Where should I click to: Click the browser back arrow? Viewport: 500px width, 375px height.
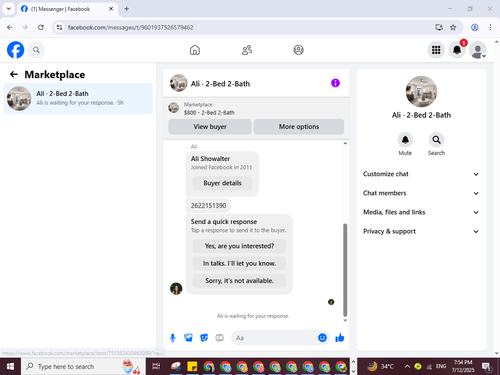coord(10,27)
